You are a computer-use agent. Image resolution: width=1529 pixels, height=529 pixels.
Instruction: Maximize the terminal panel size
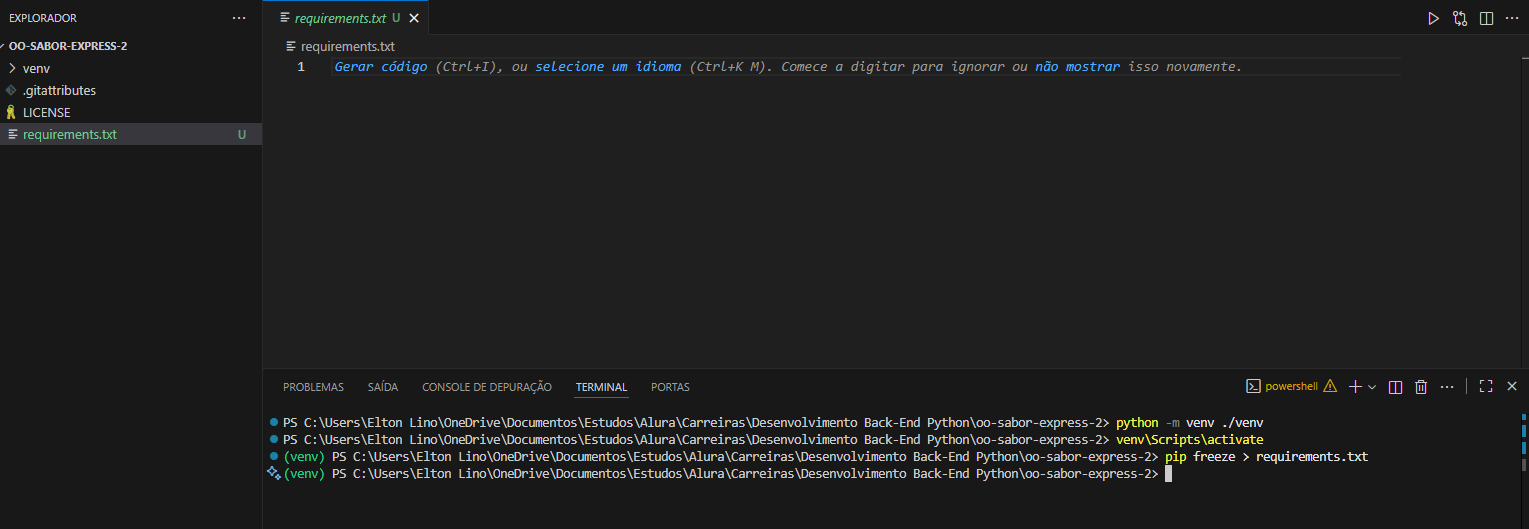point(1486,387)
